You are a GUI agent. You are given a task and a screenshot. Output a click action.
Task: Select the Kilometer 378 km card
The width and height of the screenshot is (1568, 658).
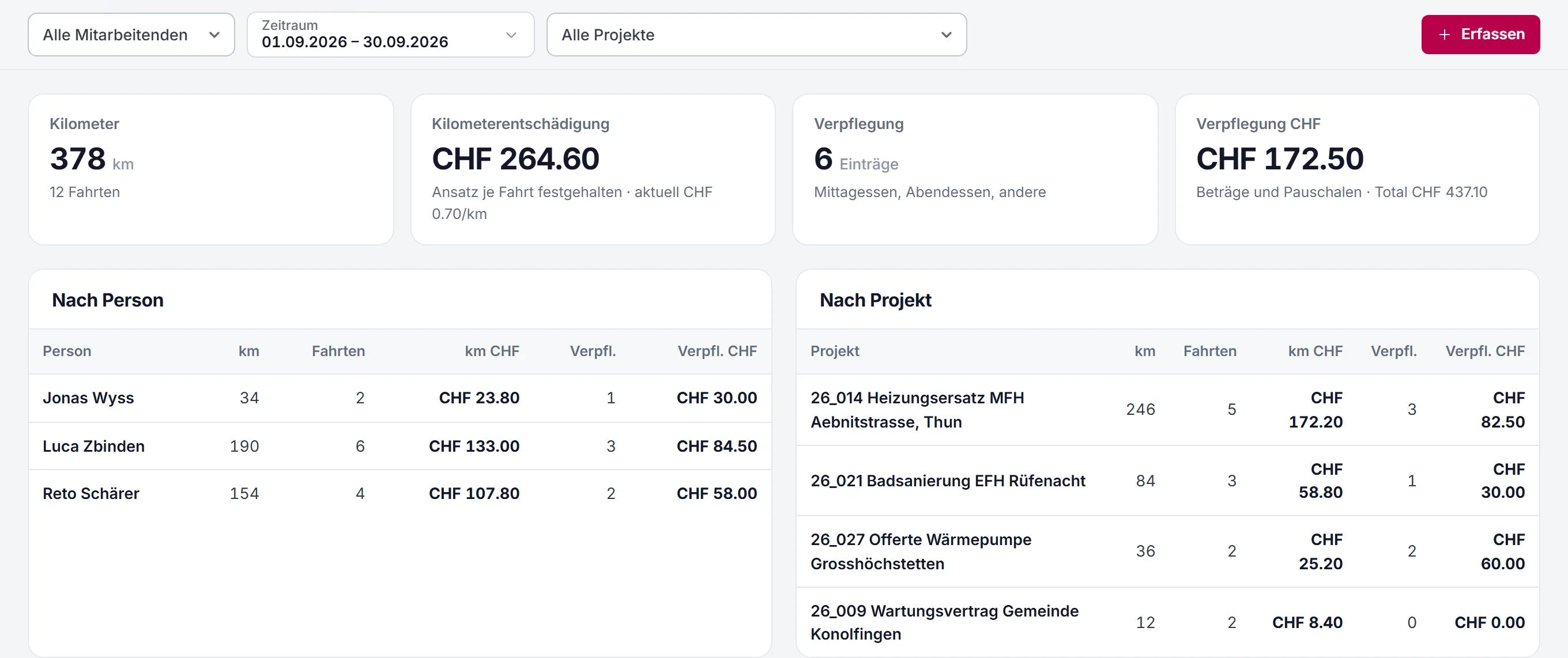pos(210,169)
